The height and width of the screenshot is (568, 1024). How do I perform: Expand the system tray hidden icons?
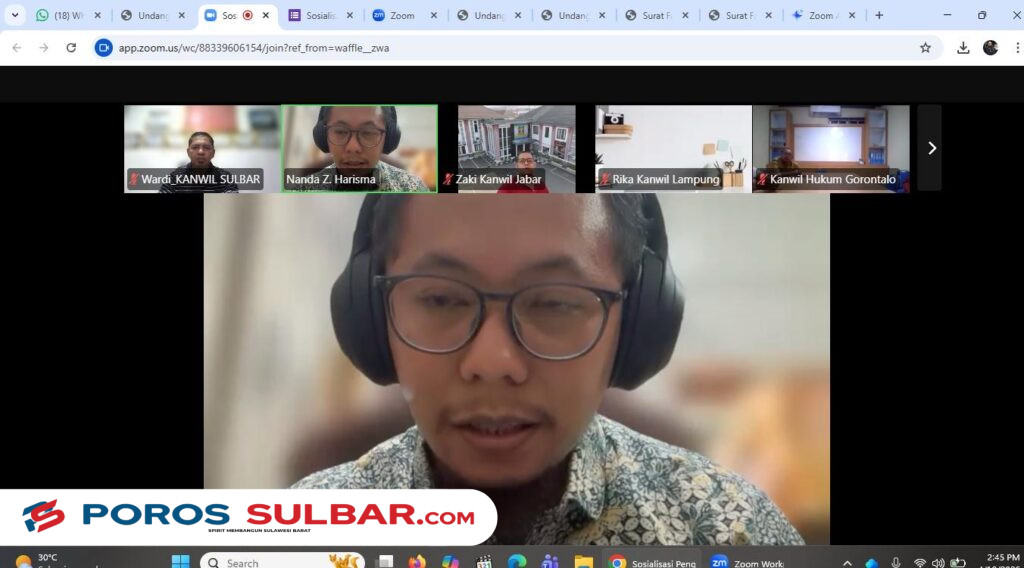[x=847, y=562]
